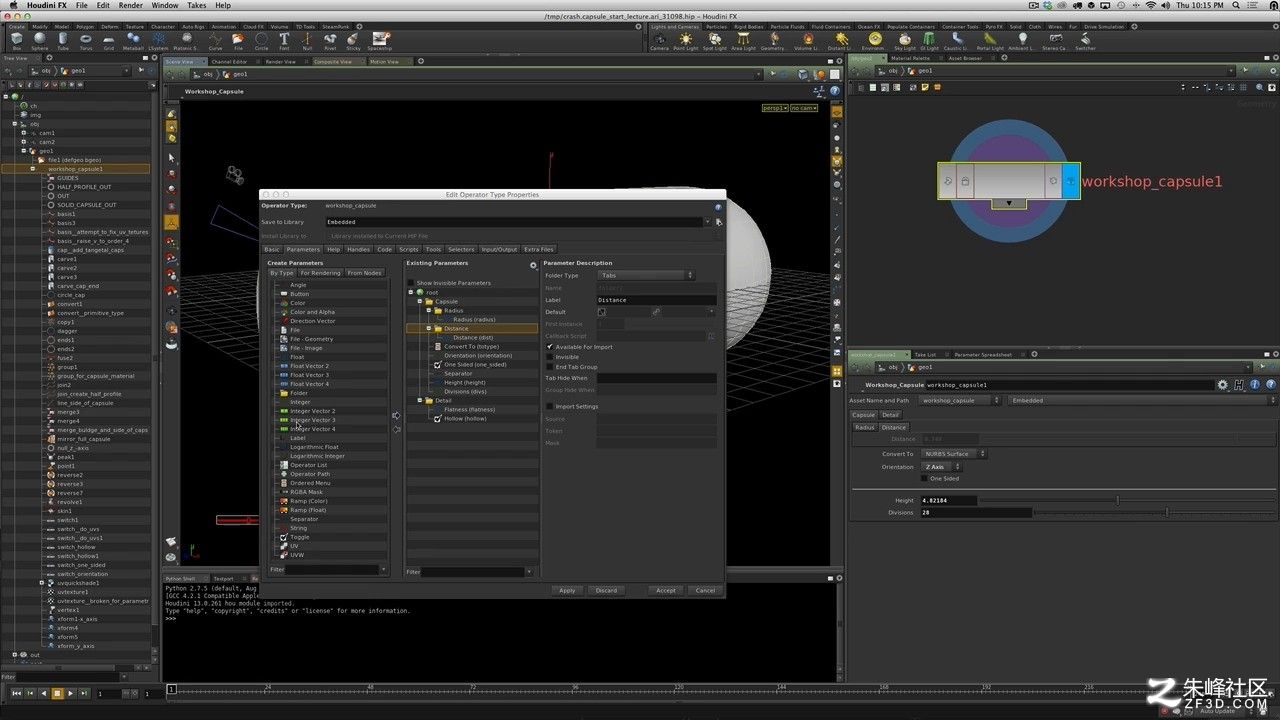
Task: Click the Label field containing Distance
Action: pos(656,300)
